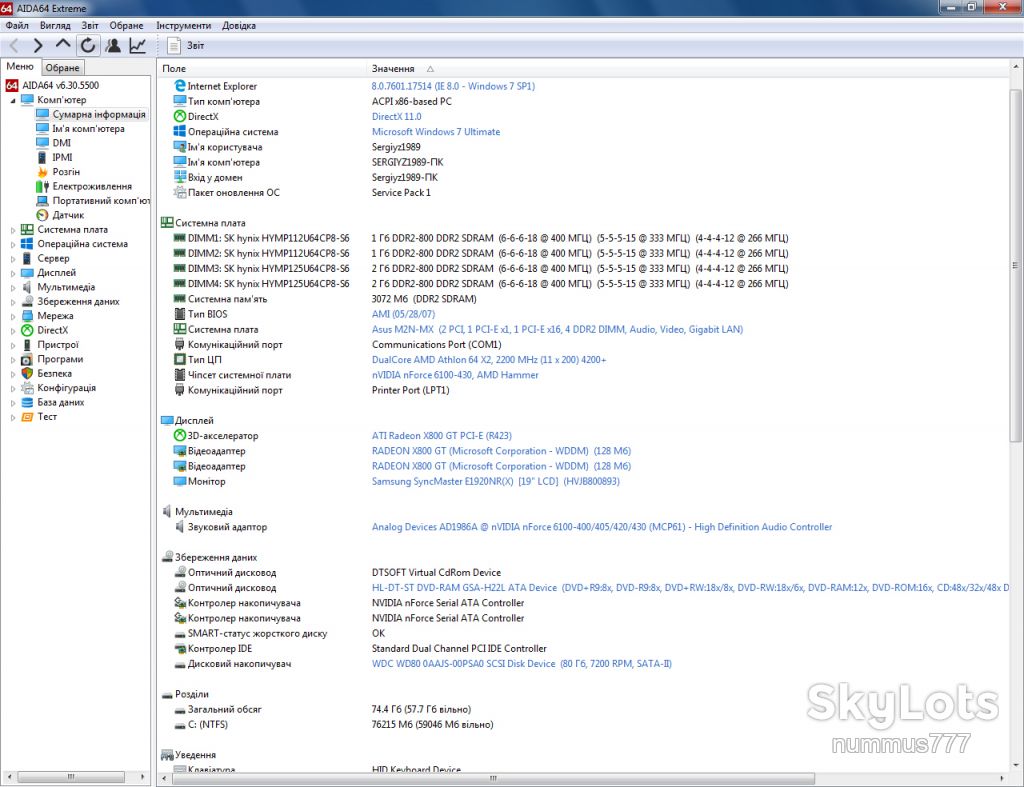Open the Asus M2N-MX motherboard link
Viewport: 1024px width, 787px height.
pyautogui.click(x=557, y=329)
